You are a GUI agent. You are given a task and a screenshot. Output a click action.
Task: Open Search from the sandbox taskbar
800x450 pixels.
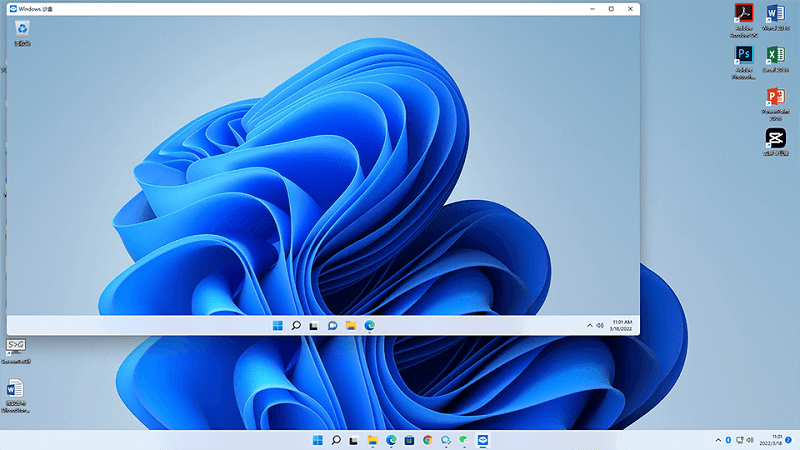point(296,325)
